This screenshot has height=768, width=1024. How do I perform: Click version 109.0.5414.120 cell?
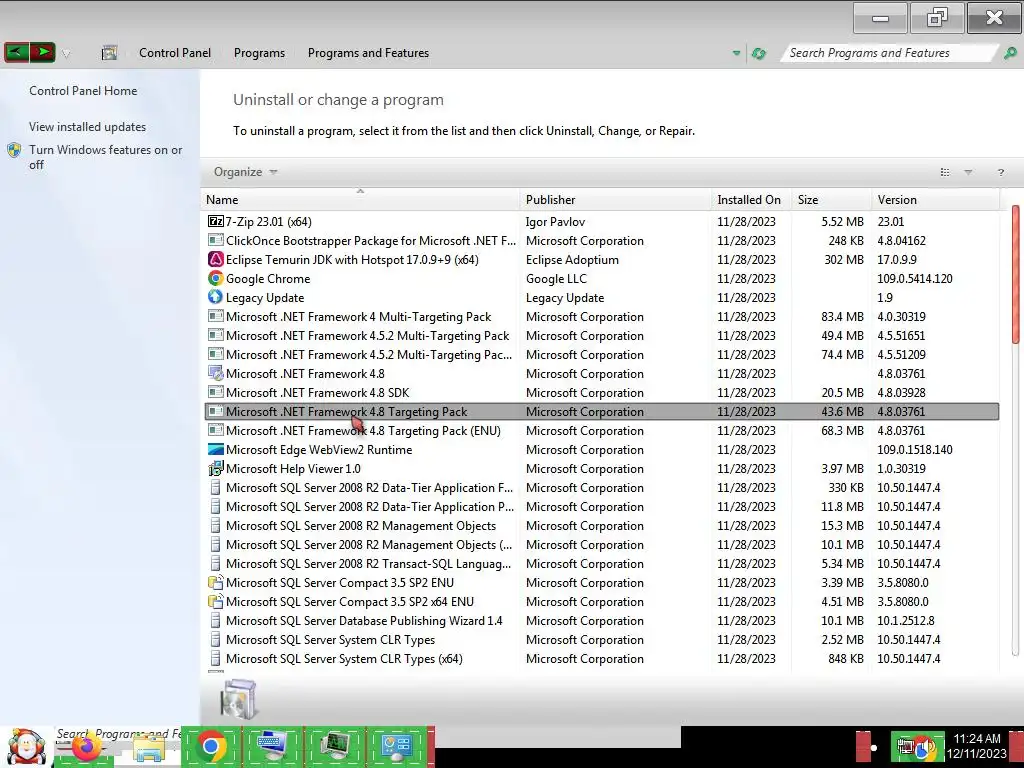coord(914,278)
